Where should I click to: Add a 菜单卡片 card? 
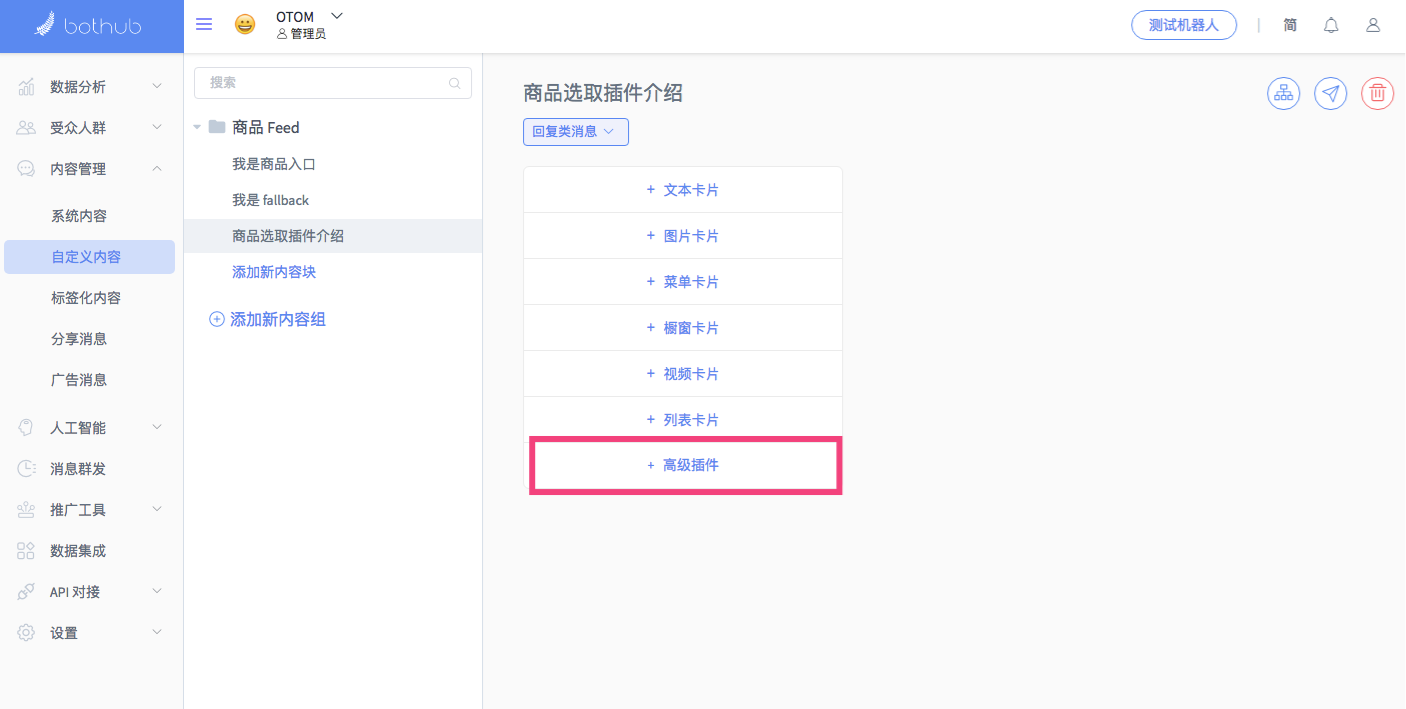click(683, 282)
